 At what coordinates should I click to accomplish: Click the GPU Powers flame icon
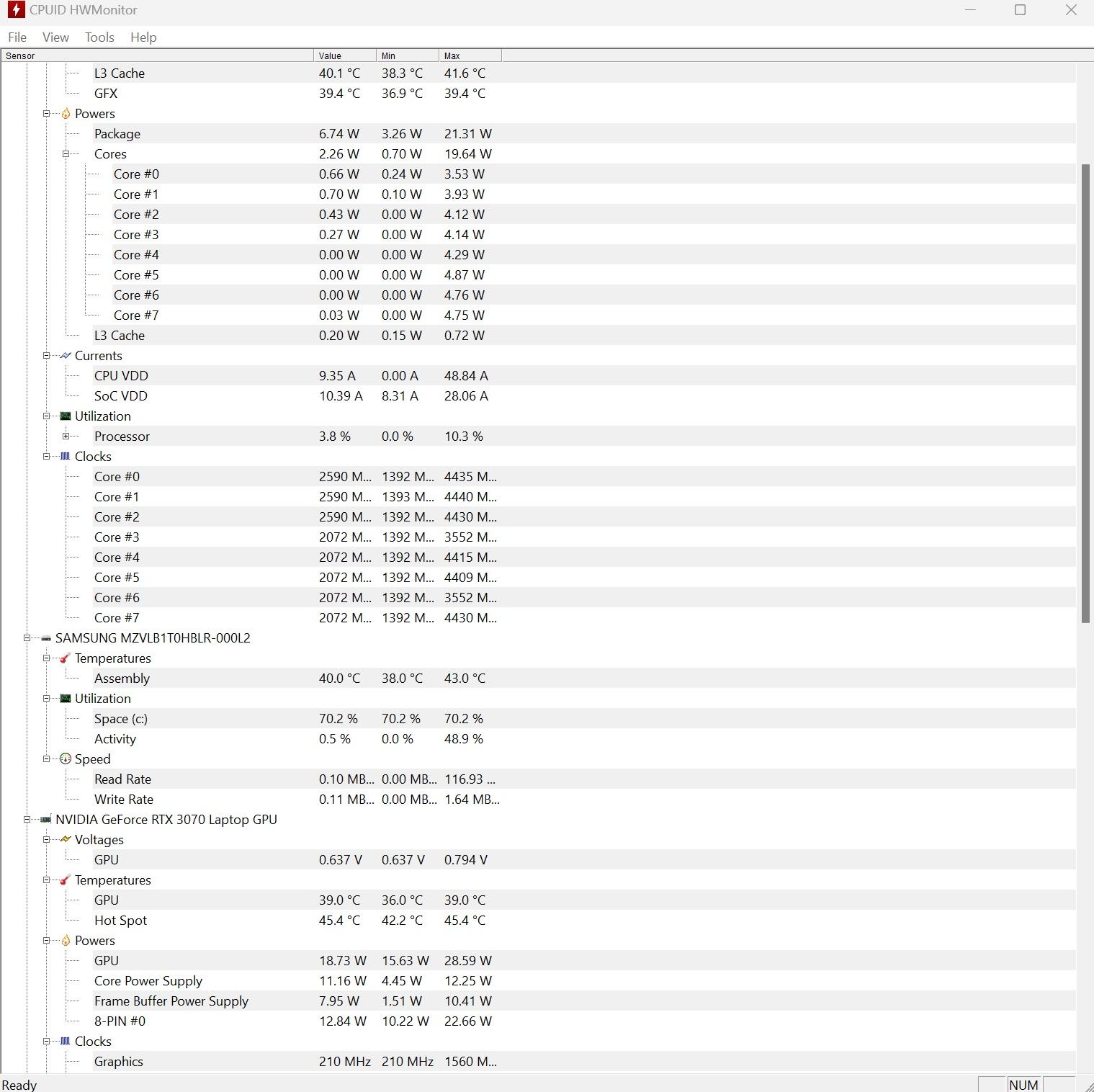tap(66, 941)
